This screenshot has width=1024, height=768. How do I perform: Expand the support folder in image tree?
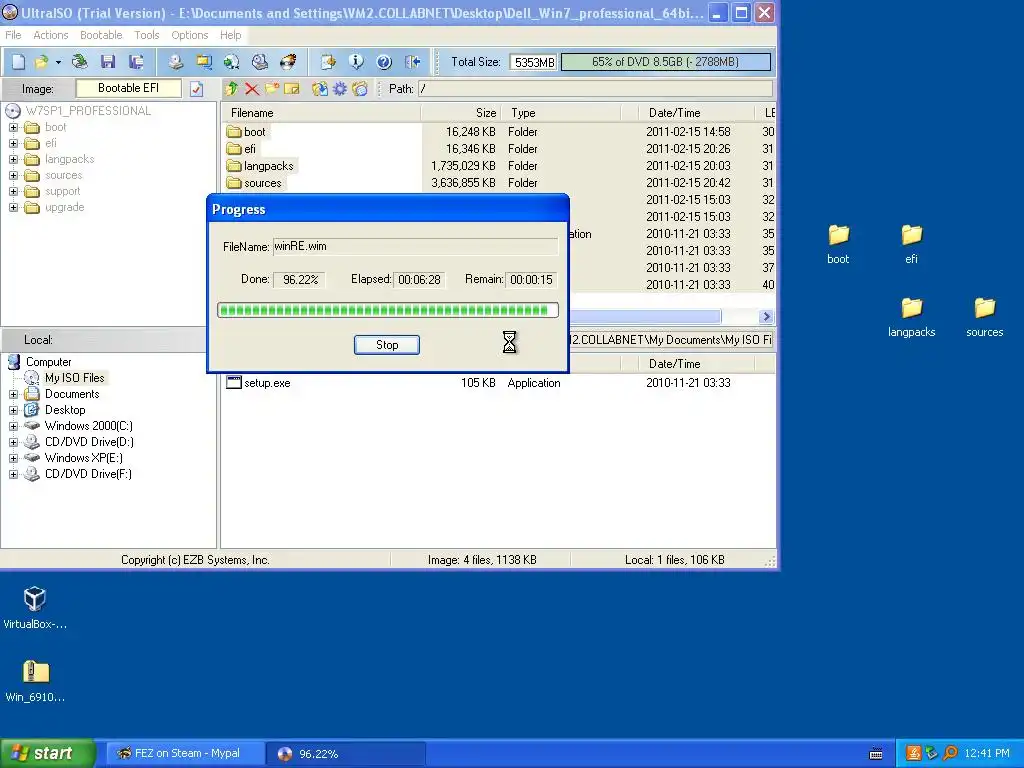coord(13,191)
